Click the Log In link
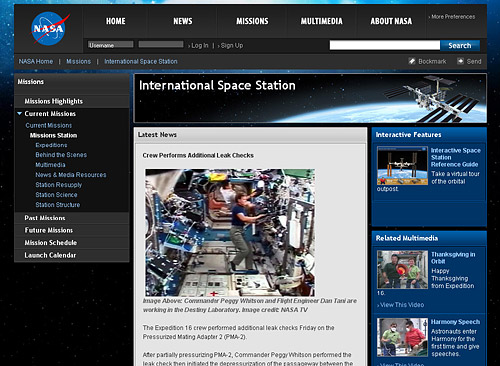 pyautogui.click(x=199, y=46)
